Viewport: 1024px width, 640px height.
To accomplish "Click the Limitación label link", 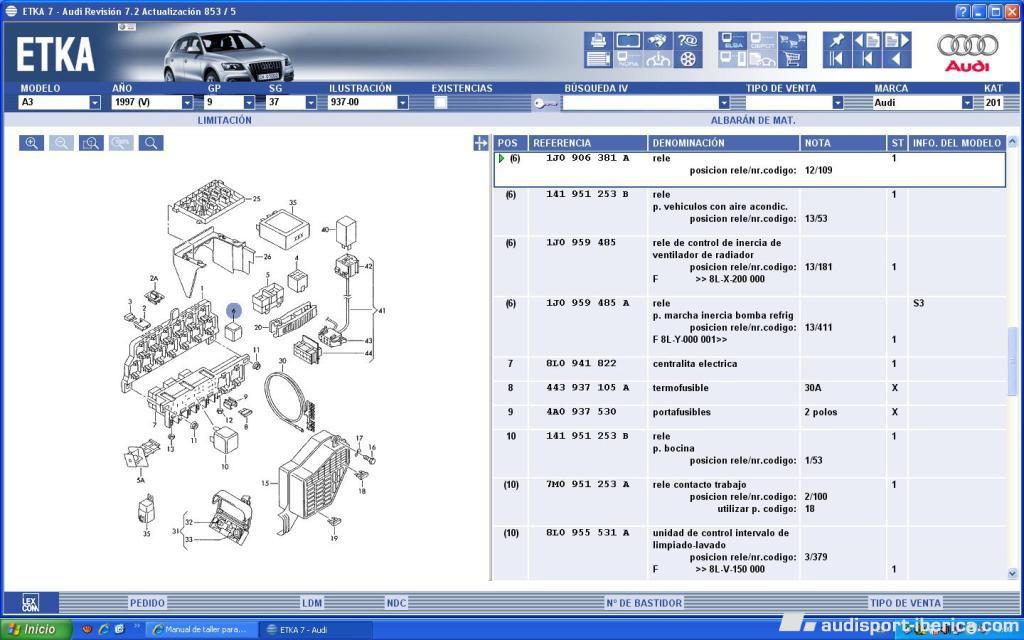I will point(225,120).
